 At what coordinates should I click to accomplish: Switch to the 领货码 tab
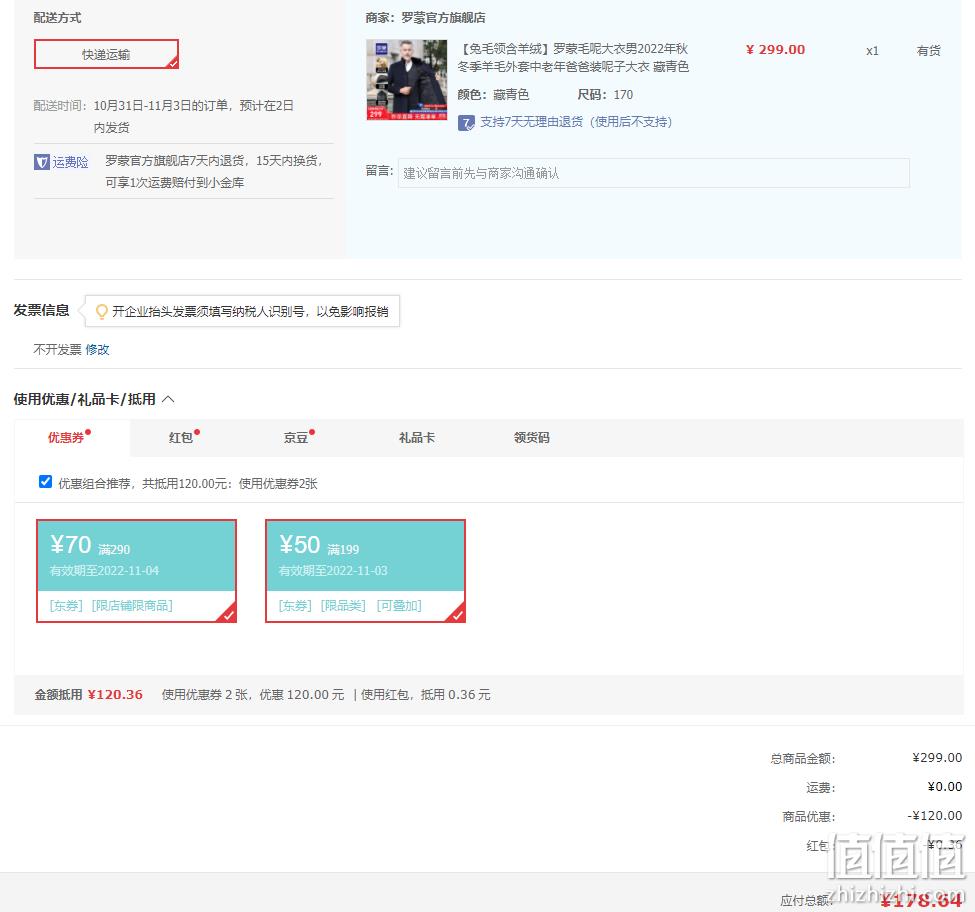click(532, 438)
